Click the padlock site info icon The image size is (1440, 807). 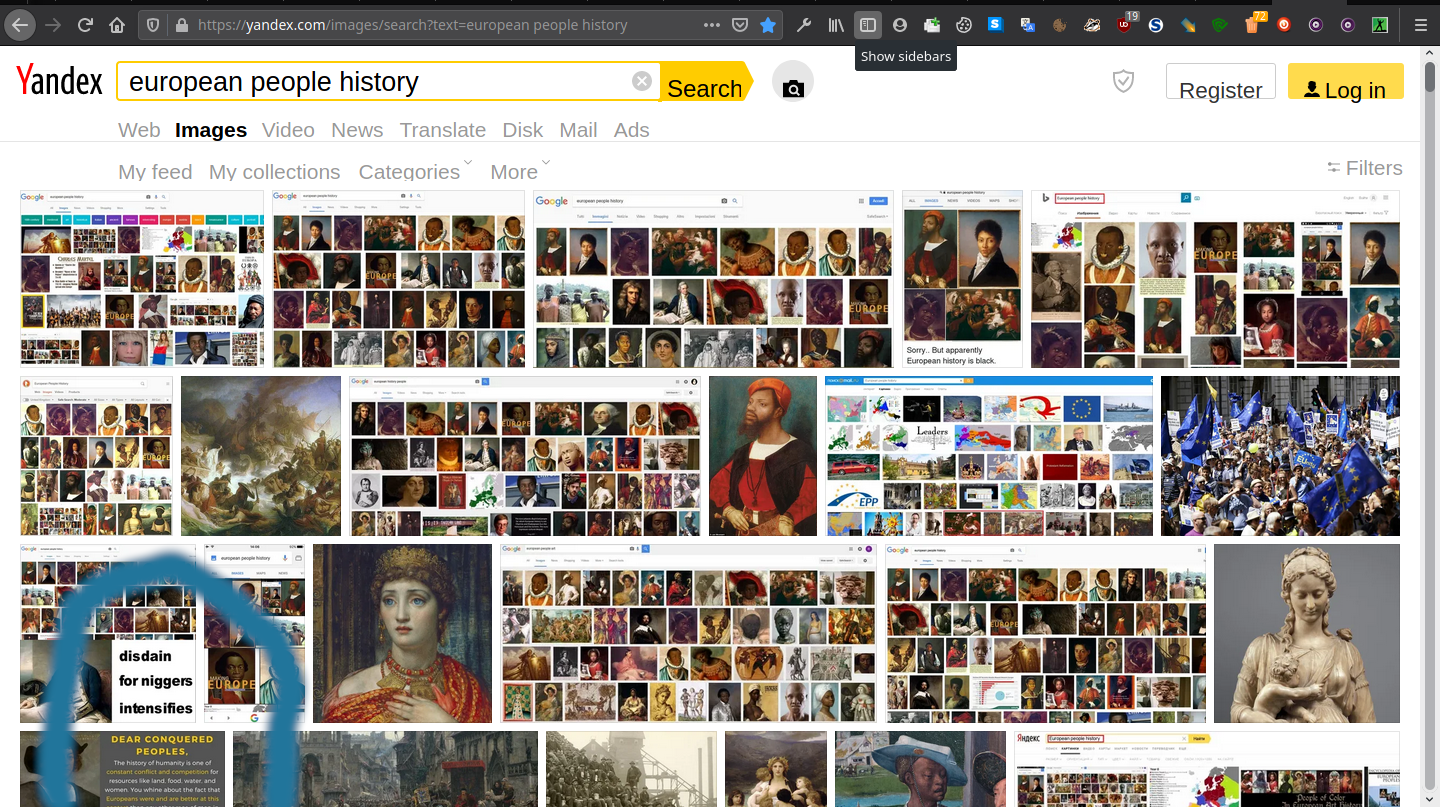[x=181, y=25]
